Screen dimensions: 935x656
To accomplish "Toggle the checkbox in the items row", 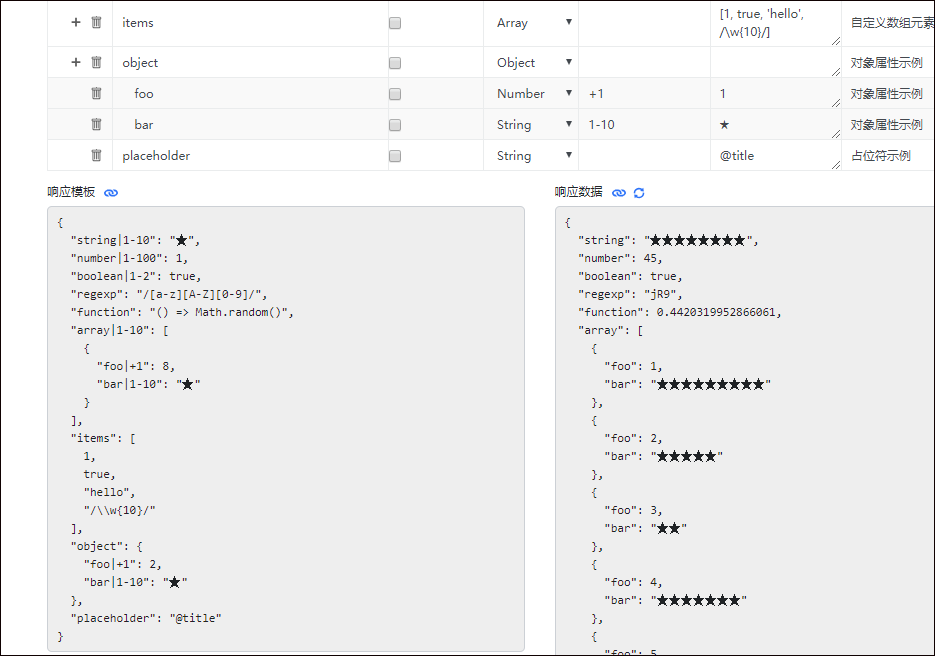I will coord(395,23).
